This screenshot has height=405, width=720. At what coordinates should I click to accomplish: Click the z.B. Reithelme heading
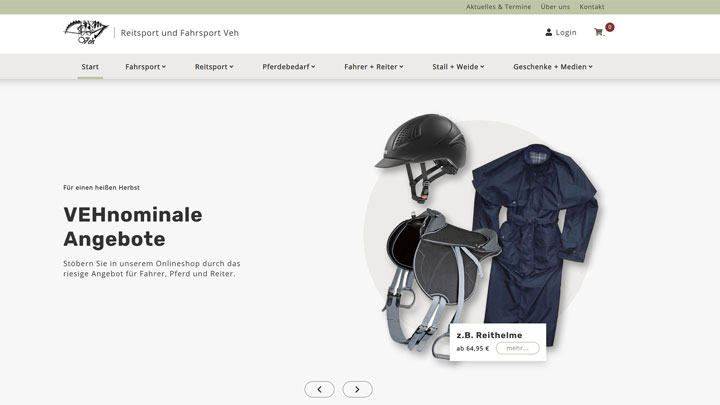(489, 335)
